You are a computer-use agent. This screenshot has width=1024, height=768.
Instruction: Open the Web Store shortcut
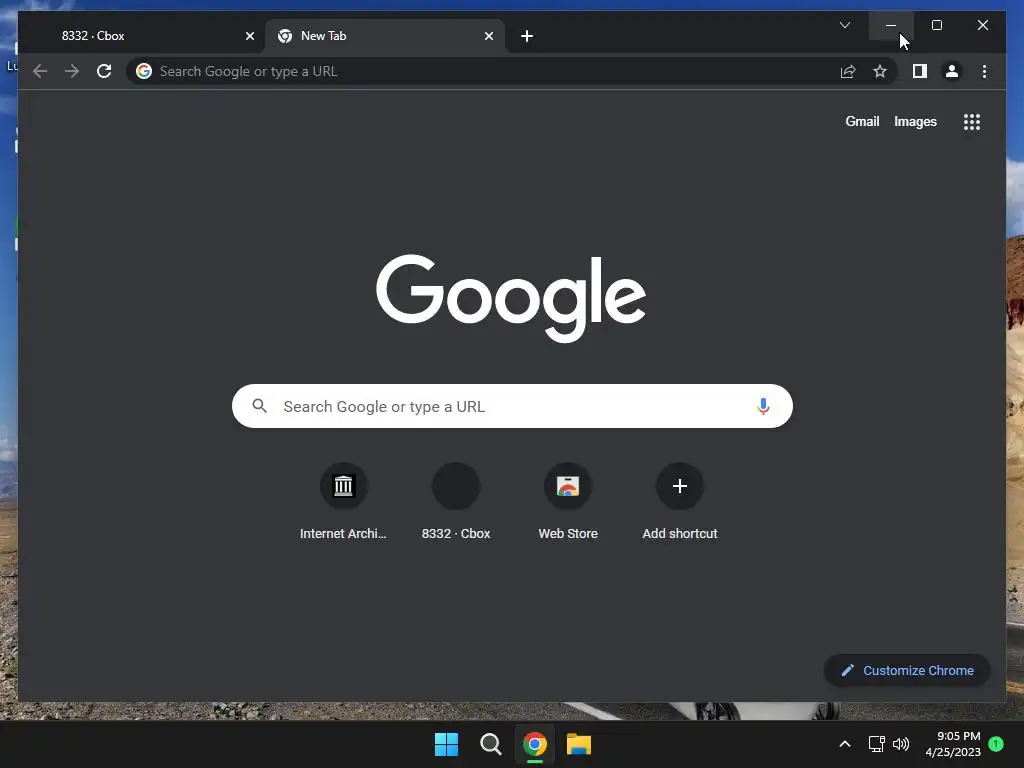568,502
